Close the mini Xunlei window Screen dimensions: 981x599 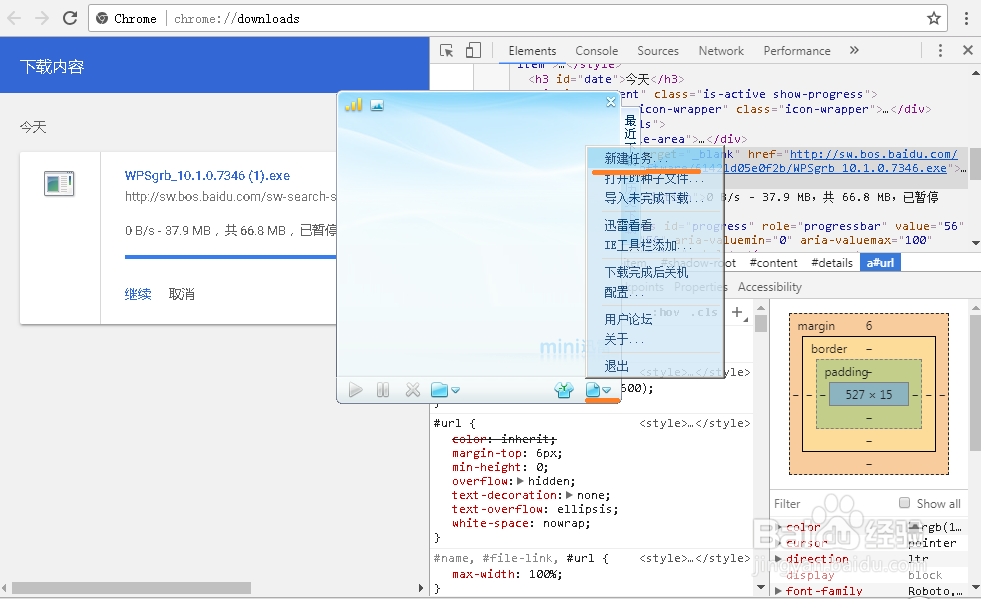[x=611, y=102]
